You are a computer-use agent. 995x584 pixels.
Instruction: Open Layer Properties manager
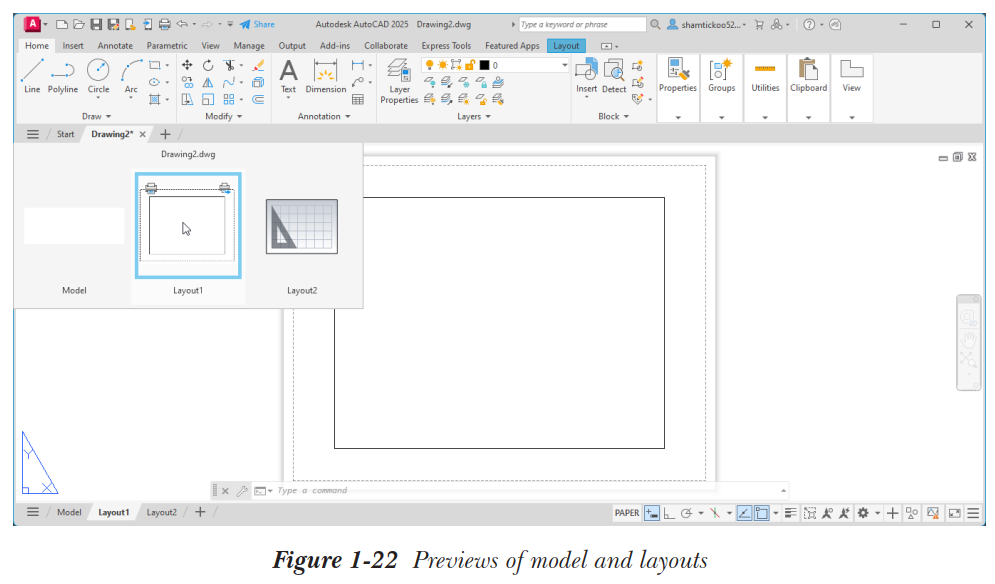399,81
